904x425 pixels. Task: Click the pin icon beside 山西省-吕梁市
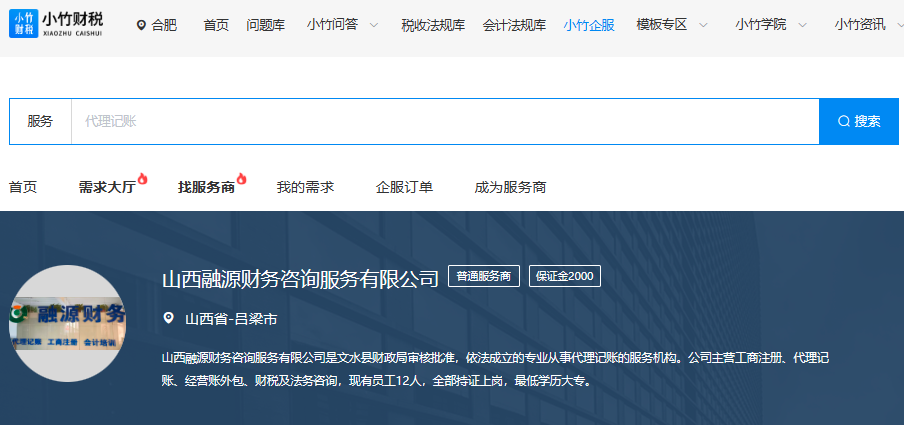[168, 318]
